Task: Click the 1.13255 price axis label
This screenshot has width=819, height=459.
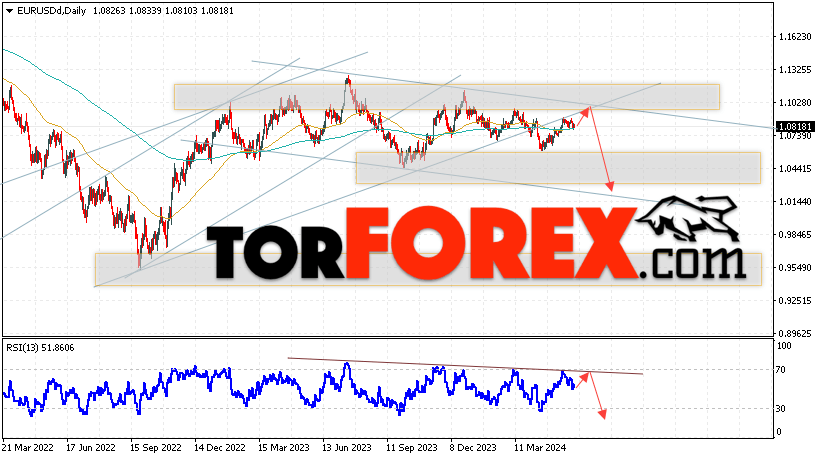Action: point(795,69)
